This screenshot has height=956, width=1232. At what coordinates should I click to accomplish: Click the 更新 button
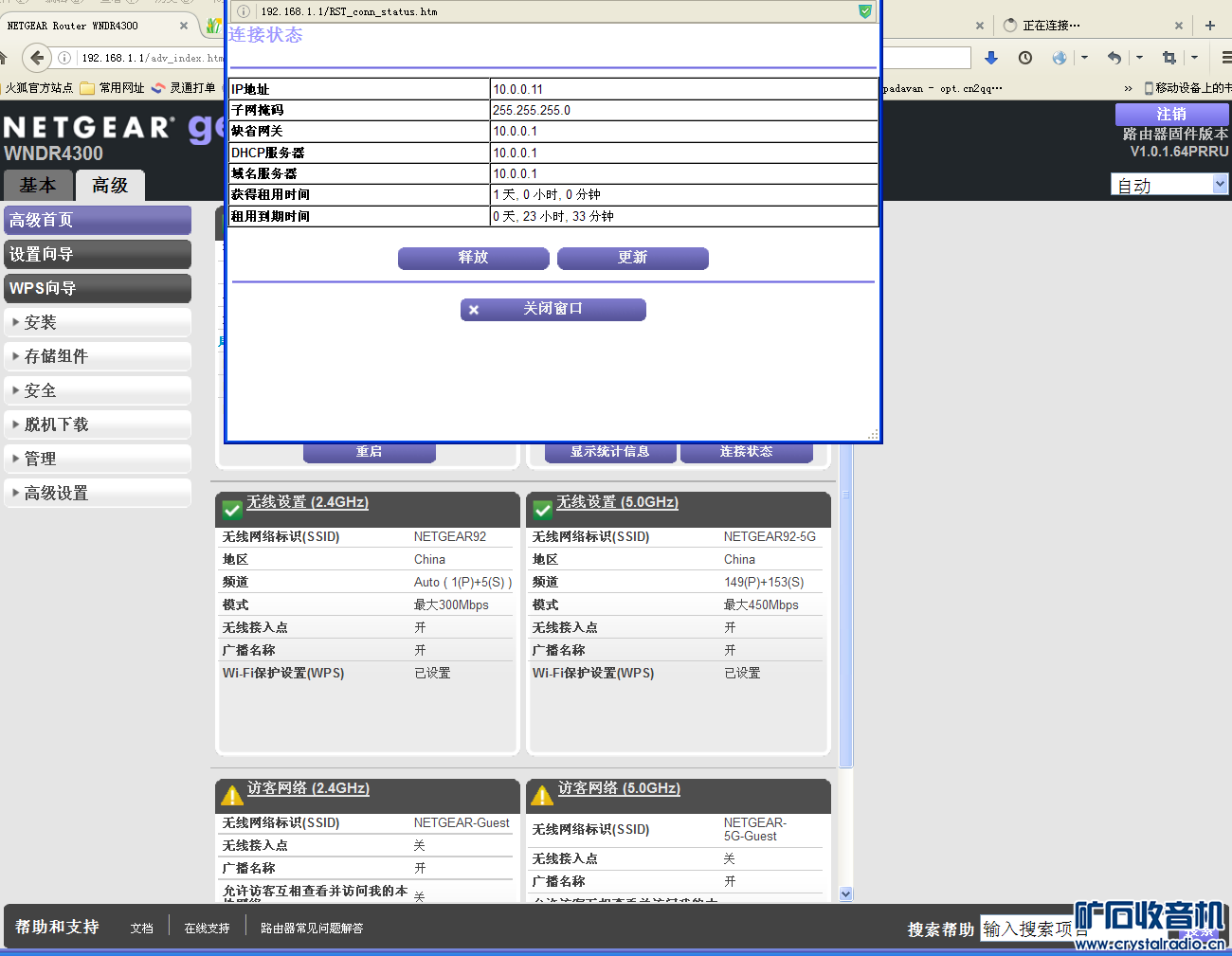click(633, 258)
